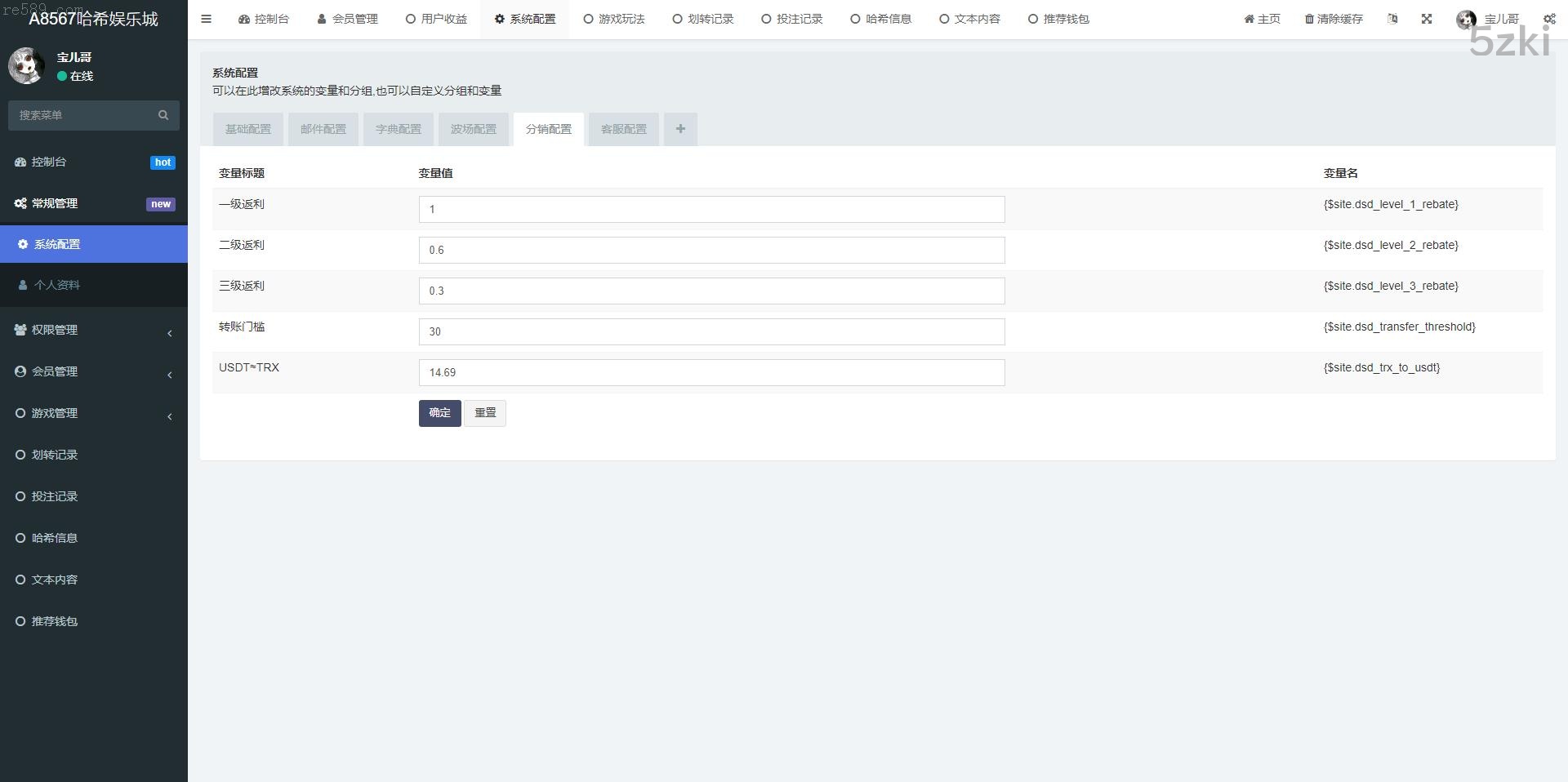Expand the 游戏管理 sidebar menu
Viewport: 1568px width, 782px height.
tap(93, 413)
